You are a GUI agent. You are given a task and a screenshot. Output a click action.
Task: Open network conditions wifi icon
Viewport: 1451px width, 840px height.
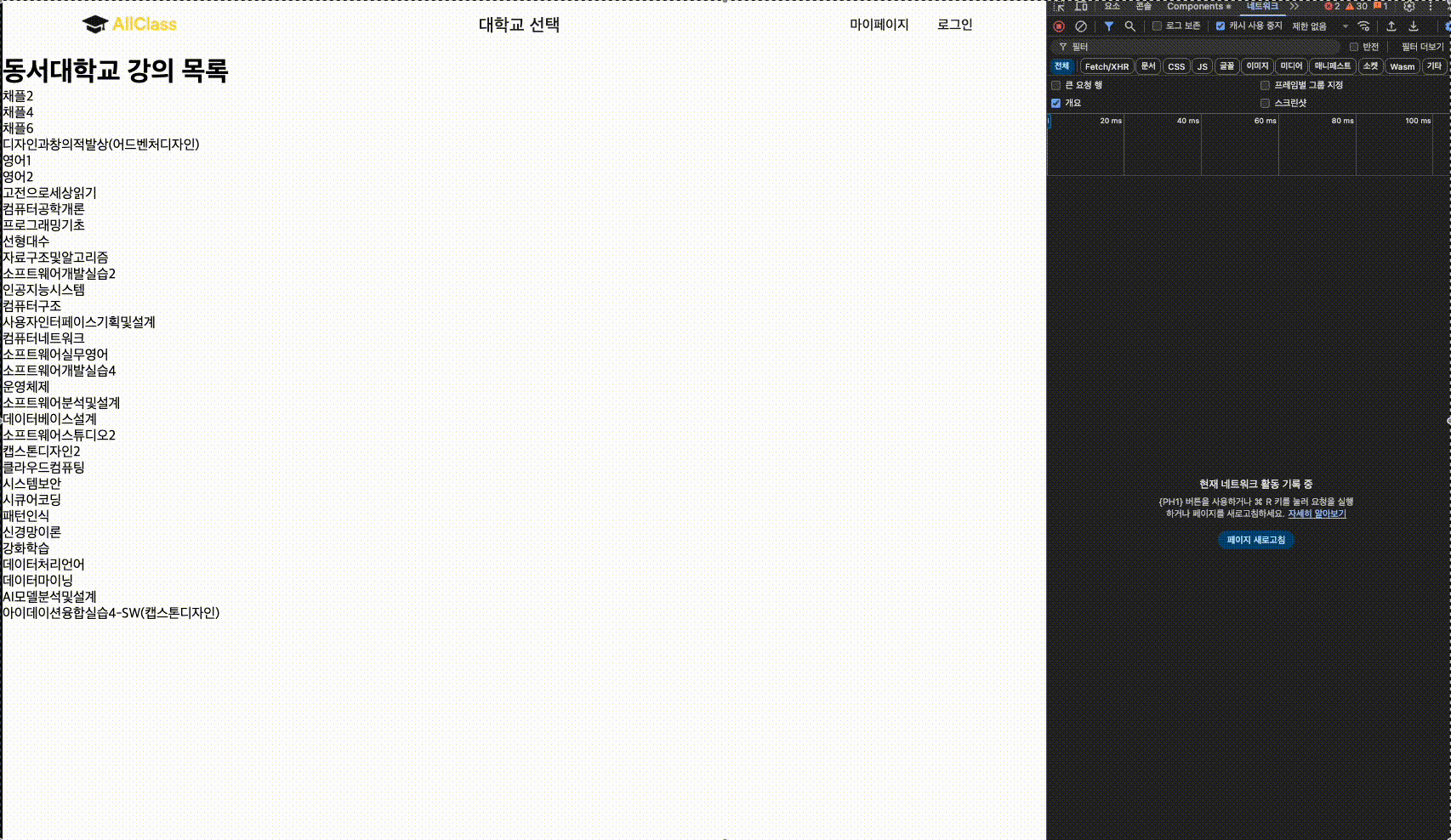[x=1363, y=26]
